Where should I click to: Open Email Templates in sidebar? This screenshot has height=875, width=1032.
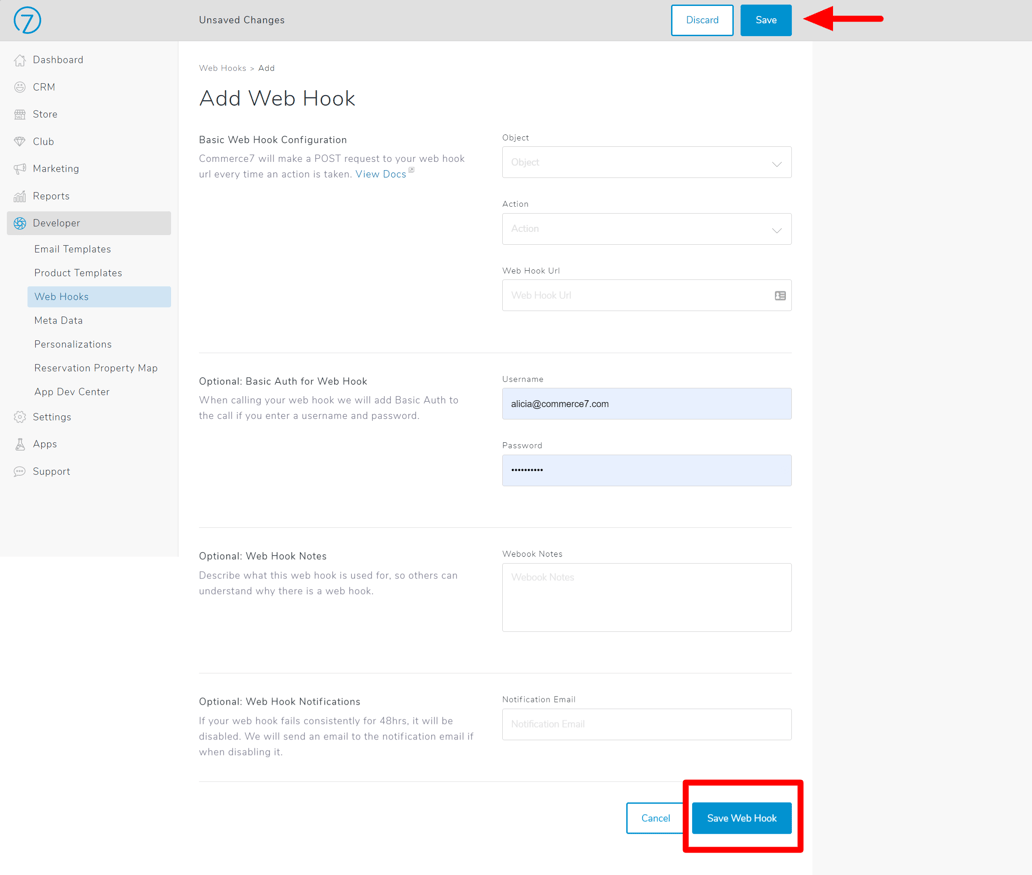coord(72,249)
